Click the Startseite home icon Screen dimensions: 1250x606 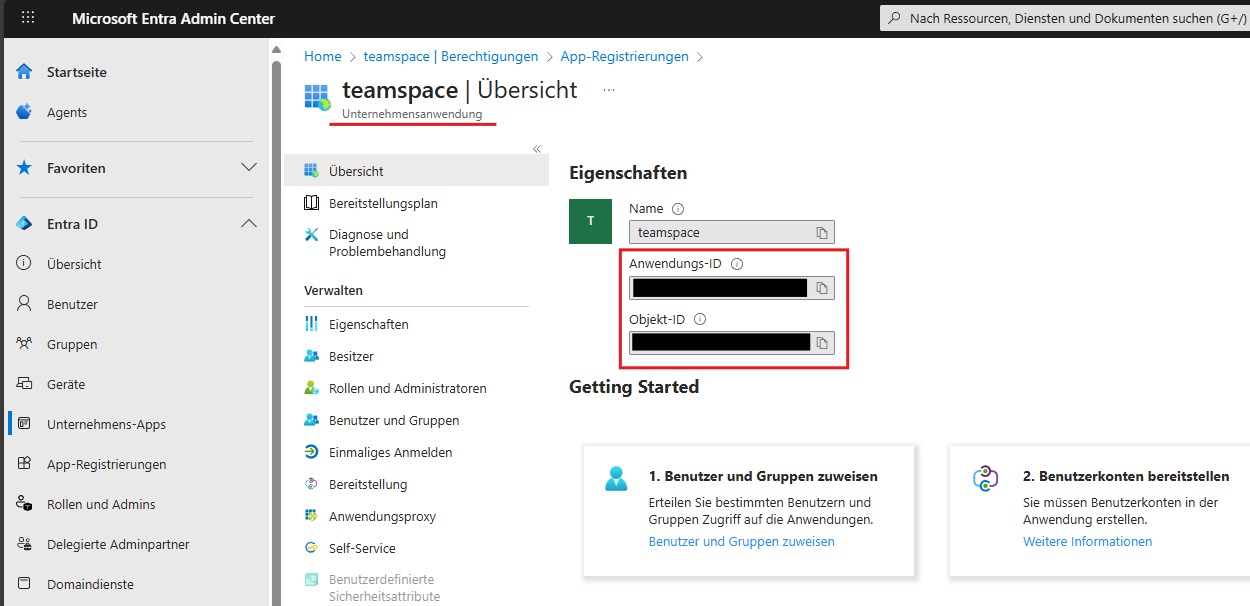(24, 72)
